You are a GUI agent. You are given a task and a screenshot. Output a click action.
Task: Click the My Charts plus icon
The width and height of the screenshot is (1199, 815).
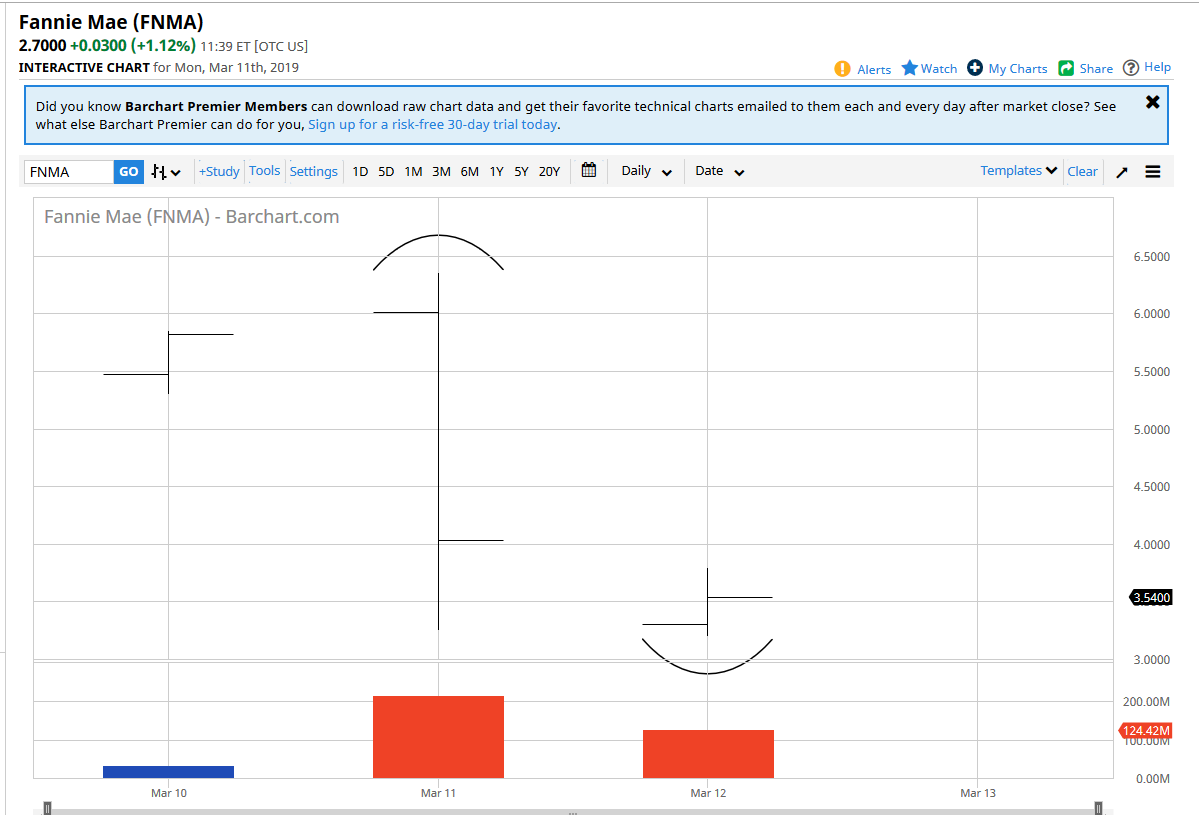point(975,68)
